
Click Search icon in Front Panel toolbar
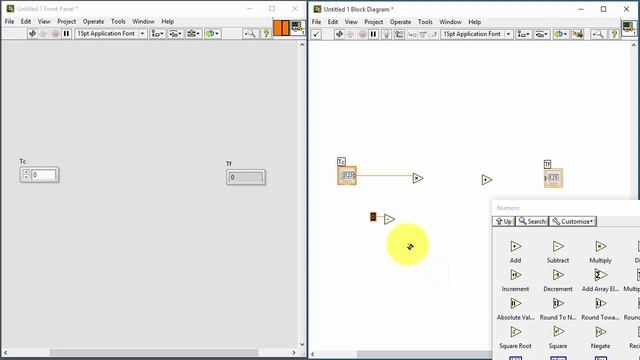point(250,33)
